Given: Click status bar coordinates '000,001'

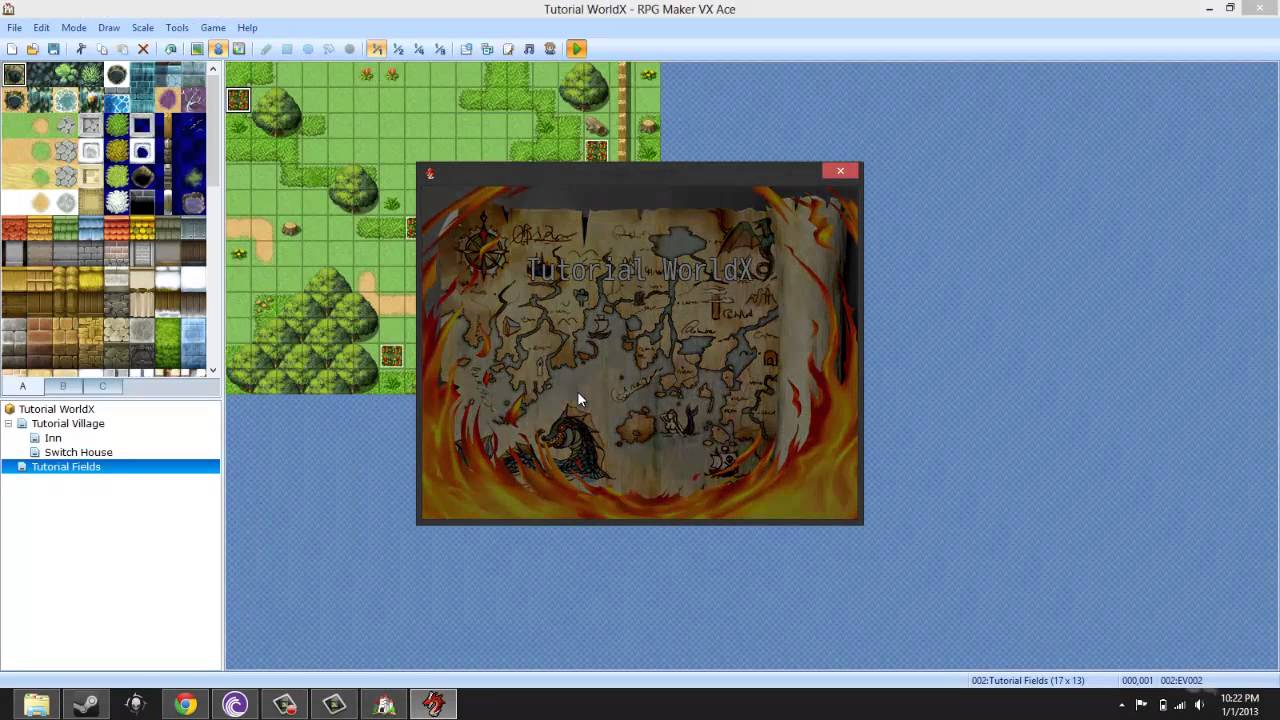Looking at the screenshot, I should coord(1137,681).
